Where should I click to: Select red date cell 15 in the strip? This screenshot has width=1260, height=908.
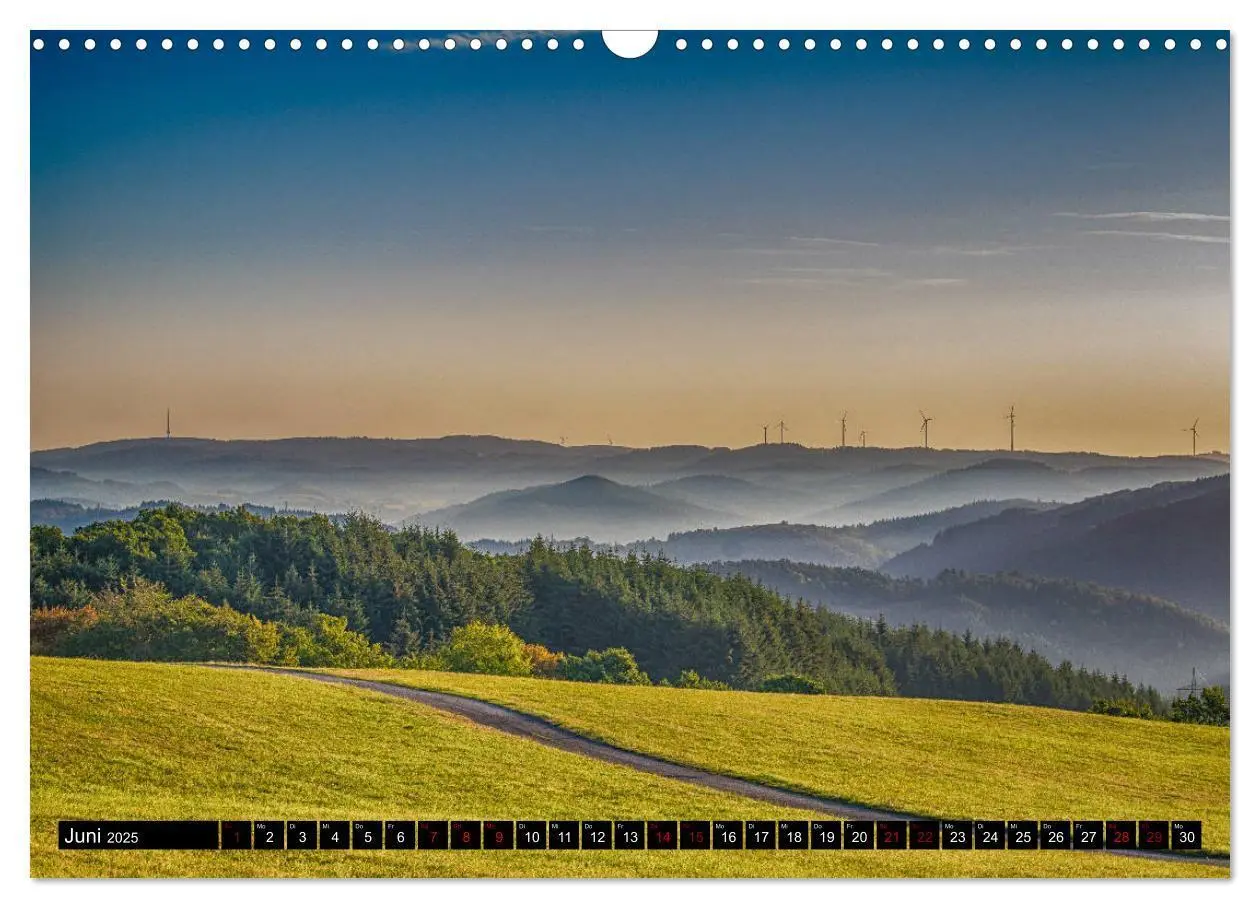(x=695, y=836)
